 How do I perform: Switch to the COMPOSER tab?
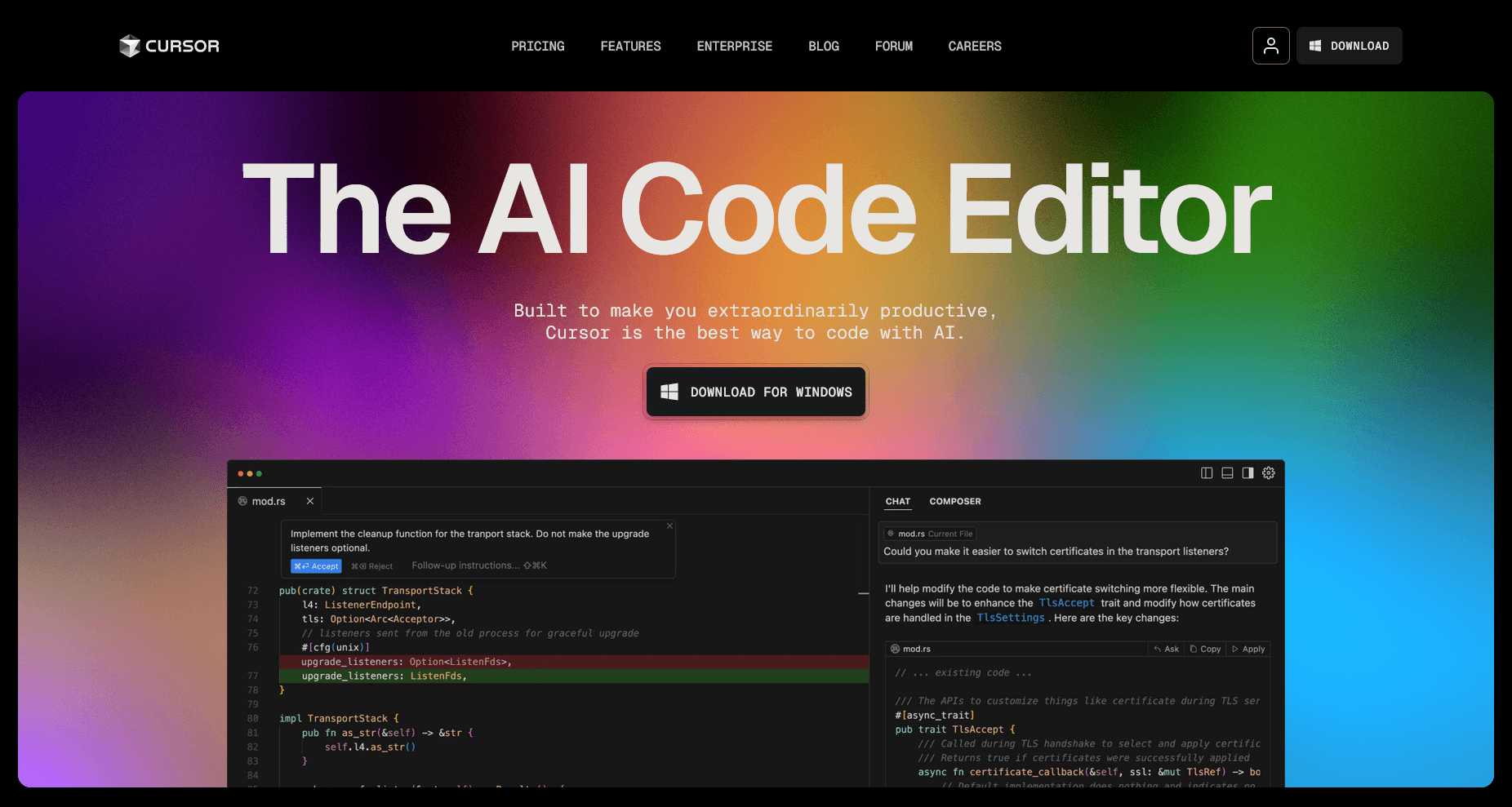point(954,501)
